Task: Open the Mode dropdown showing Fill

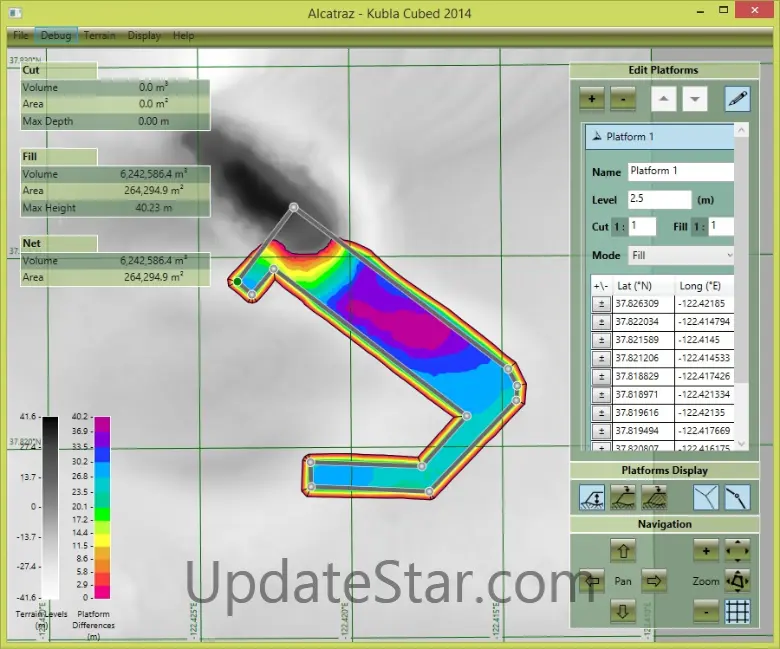Action: click(681, 256)
